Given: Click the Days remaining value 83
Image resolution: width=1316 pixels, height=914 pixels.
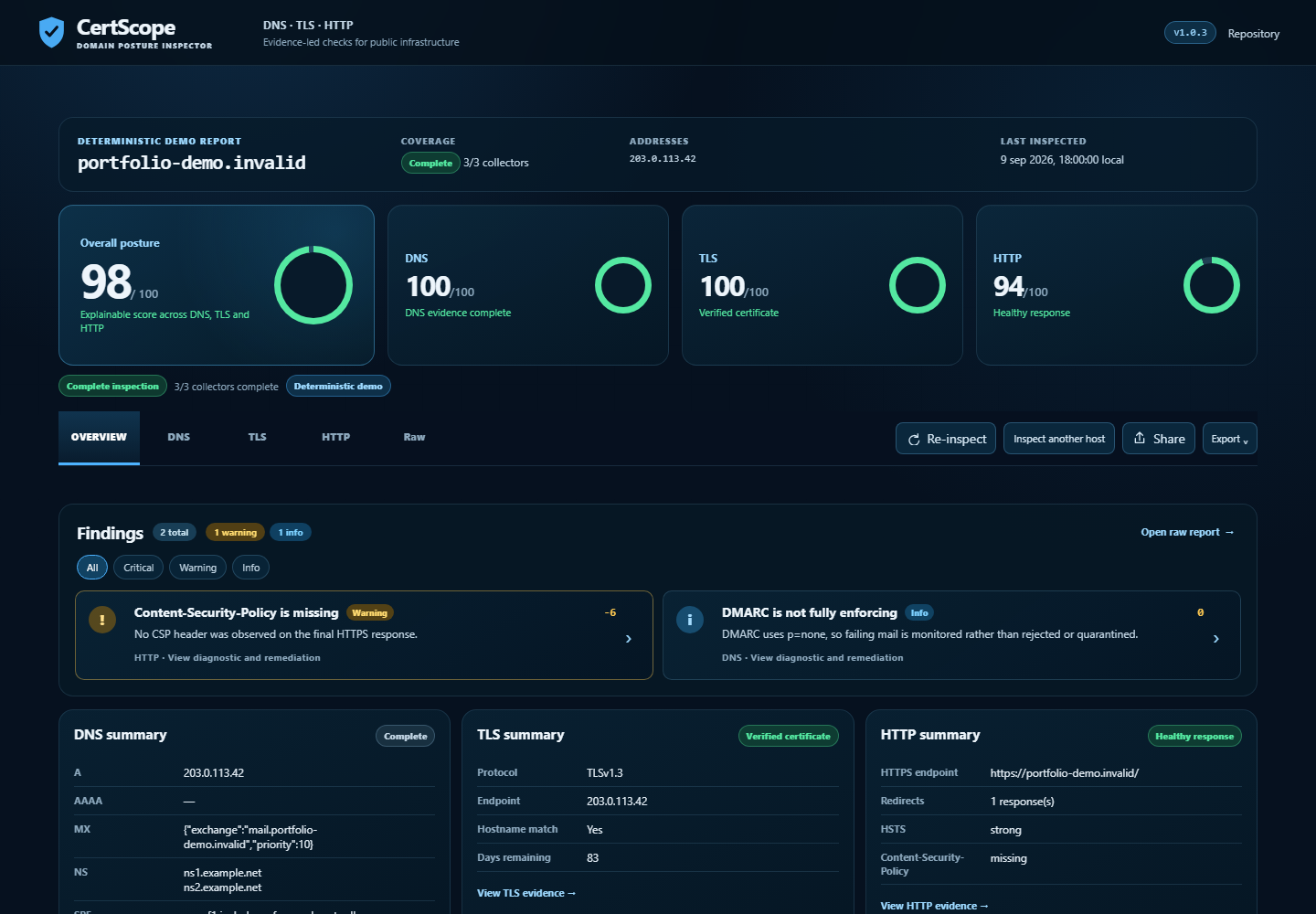Looking at the screenshot, I should tap(593, 858).
